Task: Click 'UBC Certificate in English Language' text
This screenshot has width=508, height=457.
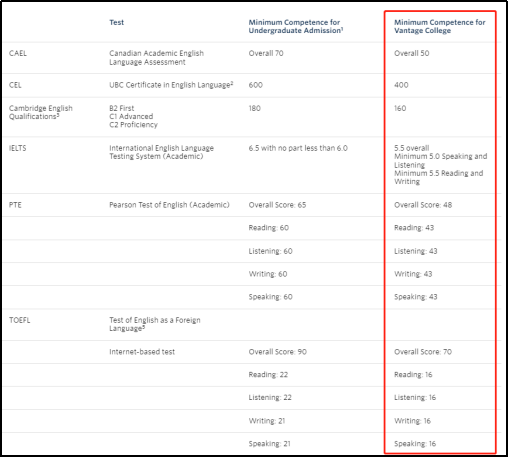Action: pos(171,85)
